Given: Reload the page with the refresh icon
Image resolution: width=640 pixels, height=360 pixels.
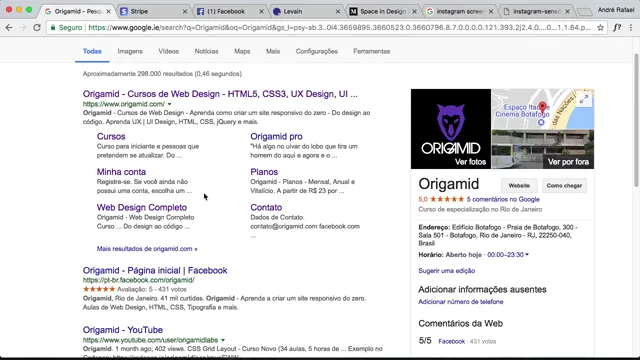Looking at the screenshot, I should (37, 28).
